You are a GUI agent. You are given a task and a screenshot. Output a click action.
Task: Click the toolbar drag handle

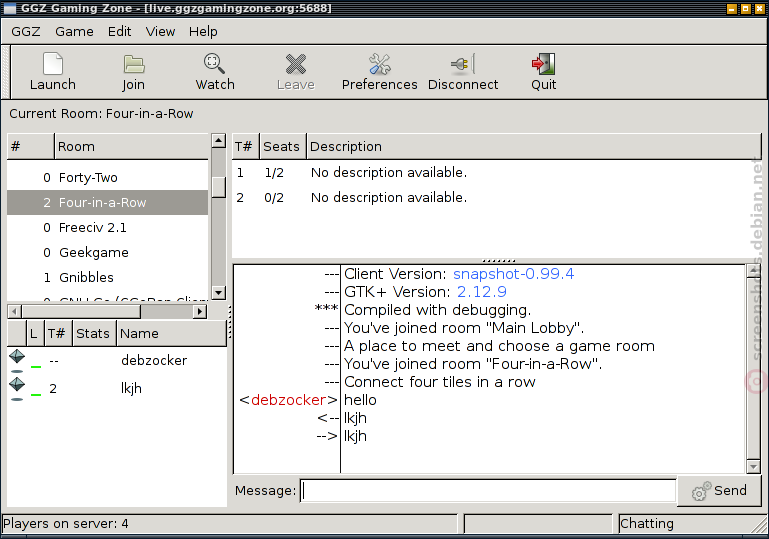(6, 72)
